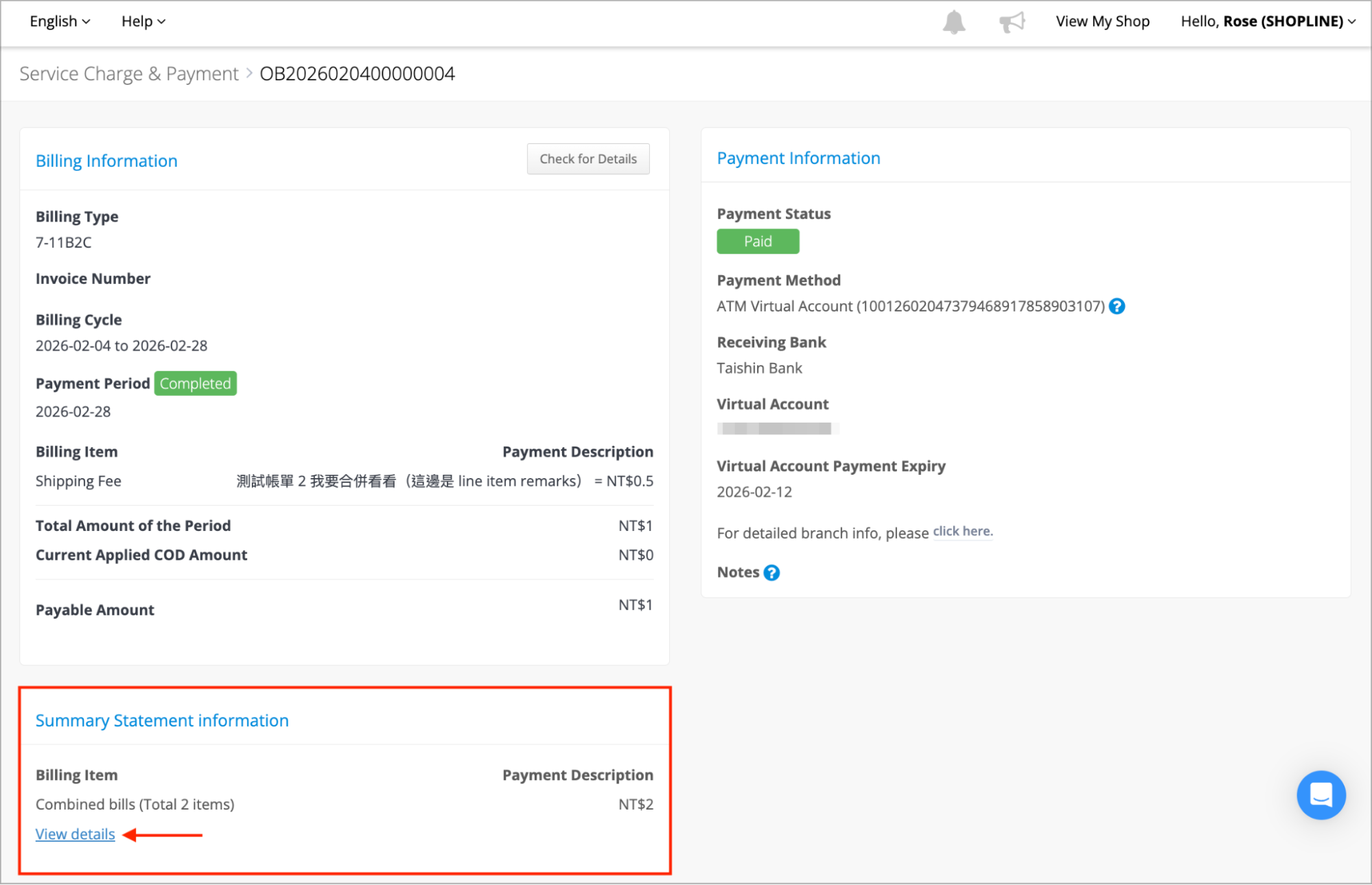Screen dimensions: 1372x885
Task: Select billing cycle 2026-02-04 to 2026-02-28
Action: click(x=121, y=346)
